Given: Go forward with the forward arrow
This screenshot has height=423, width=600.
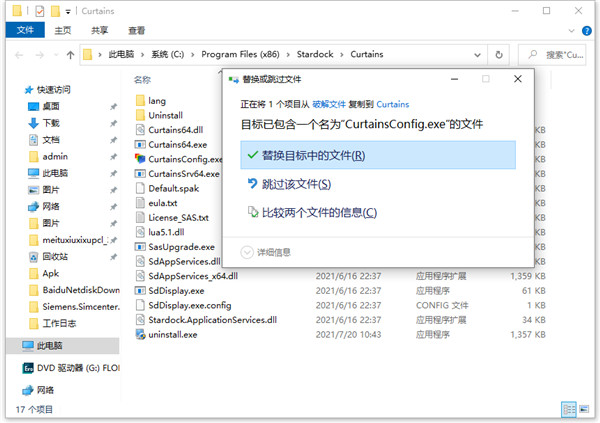Looking at the screenshot, I should click(39, 55).
